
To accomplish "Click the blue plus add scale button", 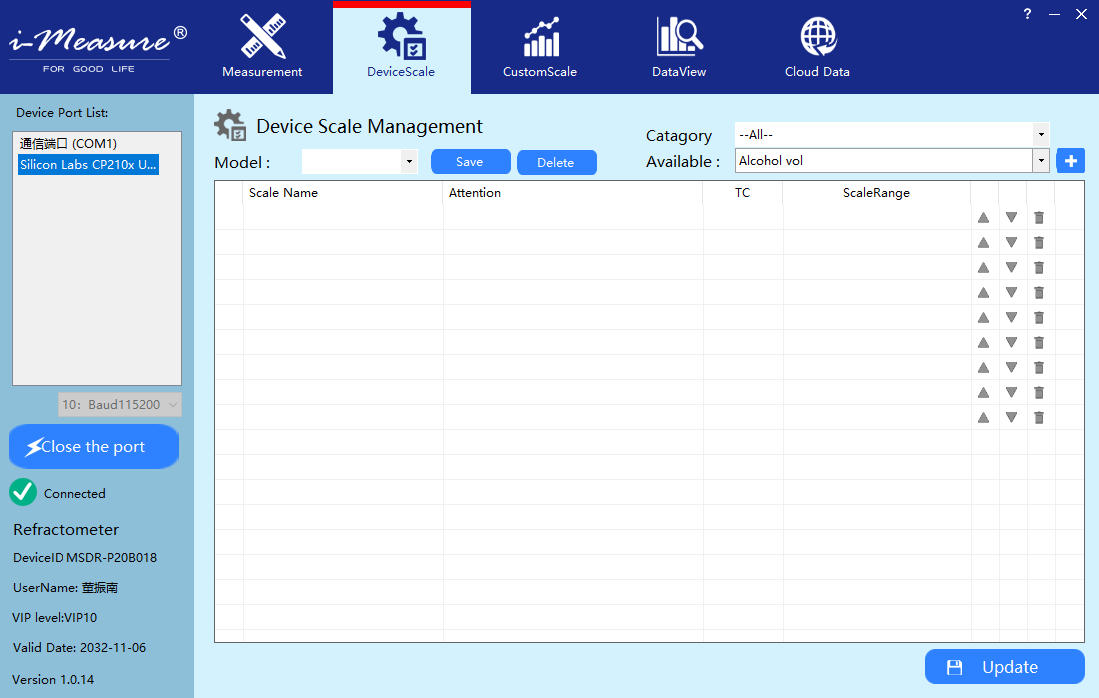I will point(1070,161).
